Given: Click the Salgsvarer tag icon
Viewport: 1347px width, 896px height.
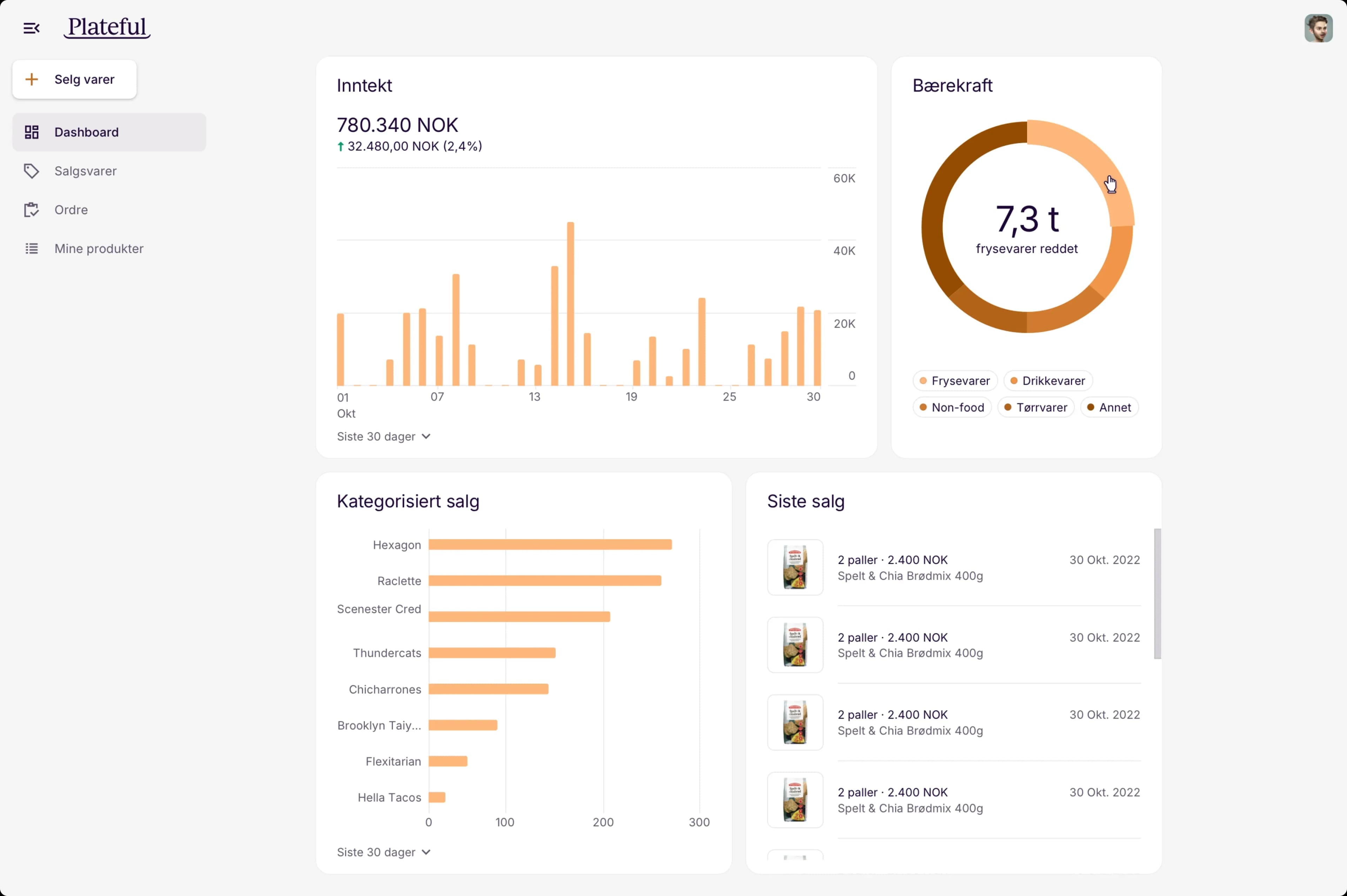Looking at the screenshot, I should click(32, 171).
